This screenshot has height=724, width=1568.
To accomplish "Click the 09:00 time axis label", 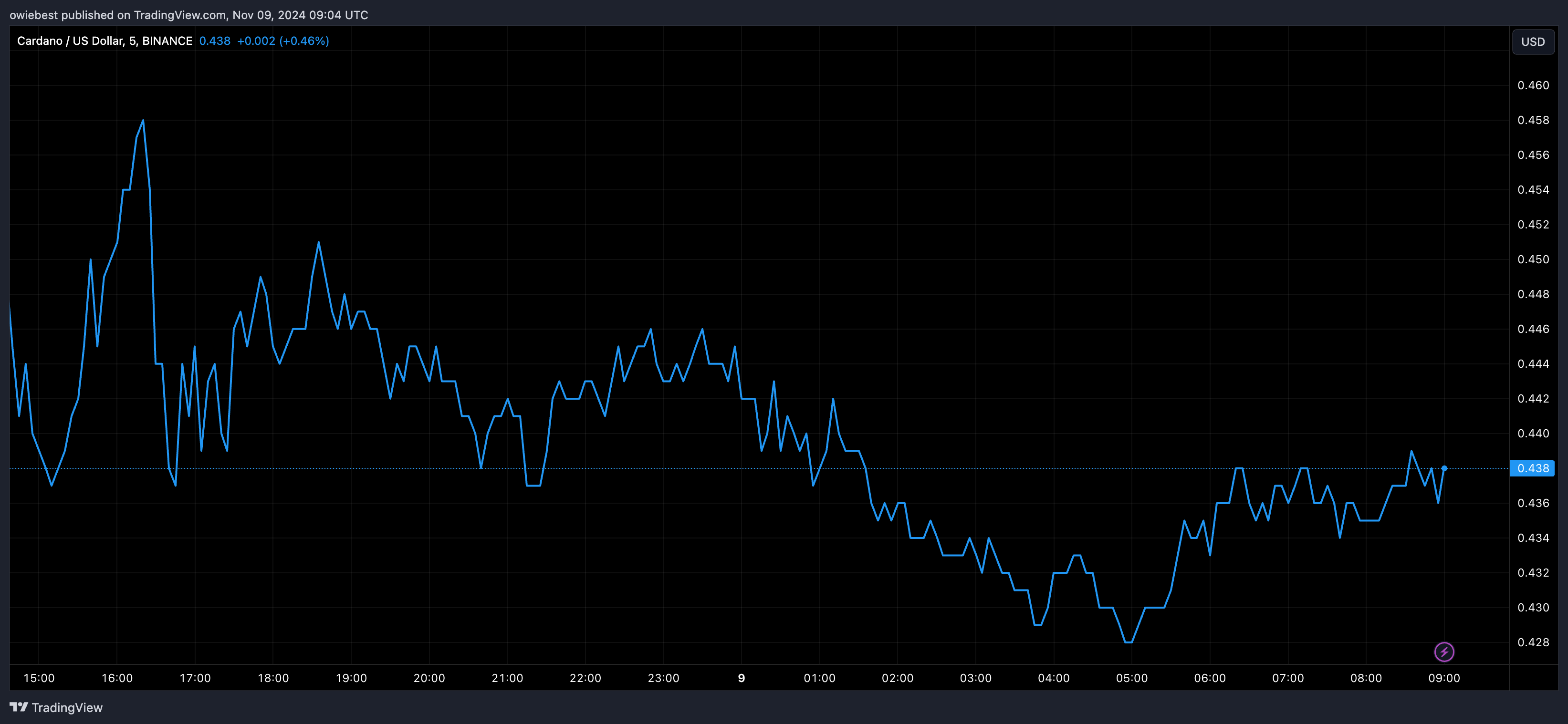I will tap(1444, 678).
